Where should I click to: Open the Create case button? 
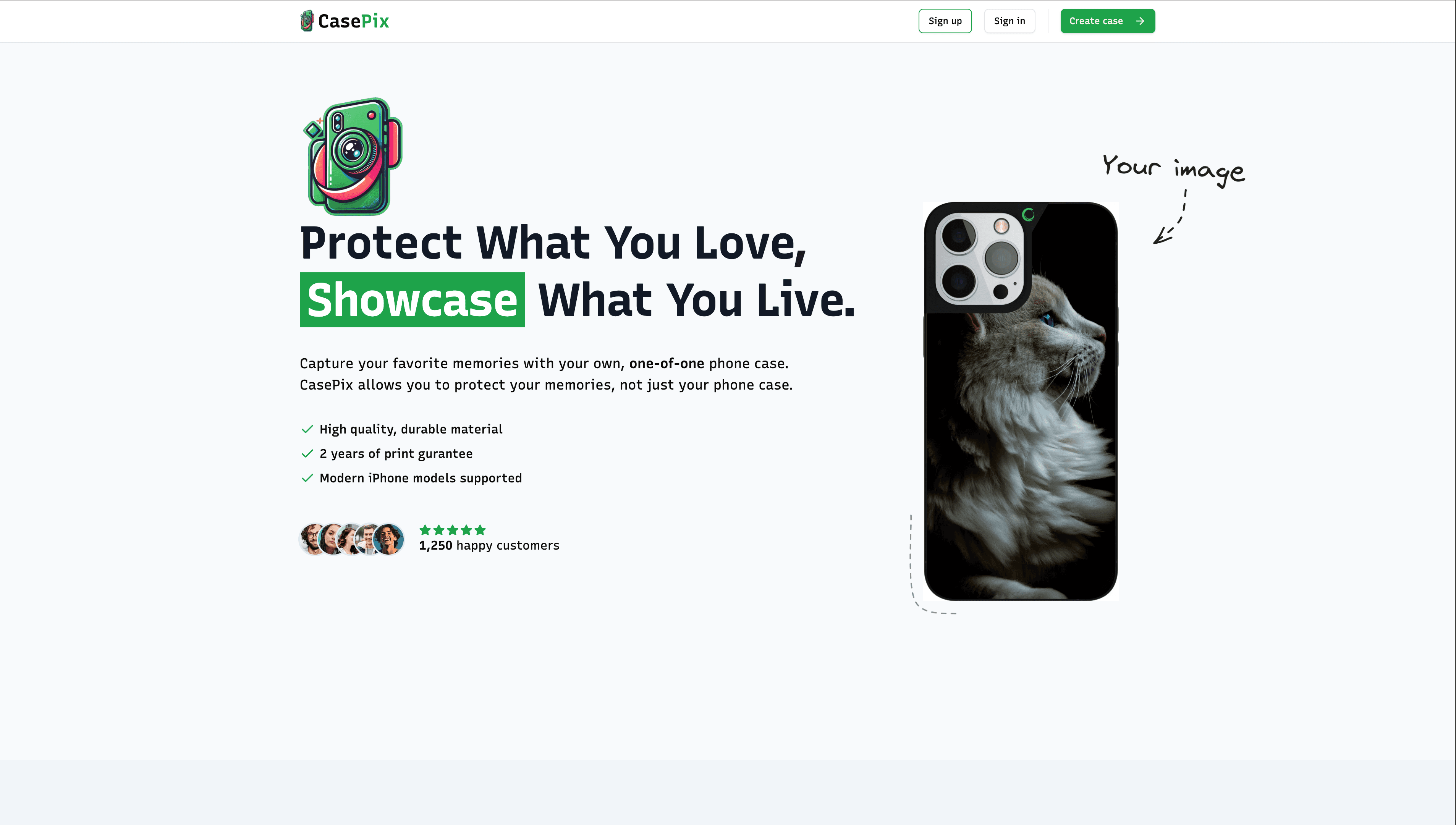click(1107, 21)
